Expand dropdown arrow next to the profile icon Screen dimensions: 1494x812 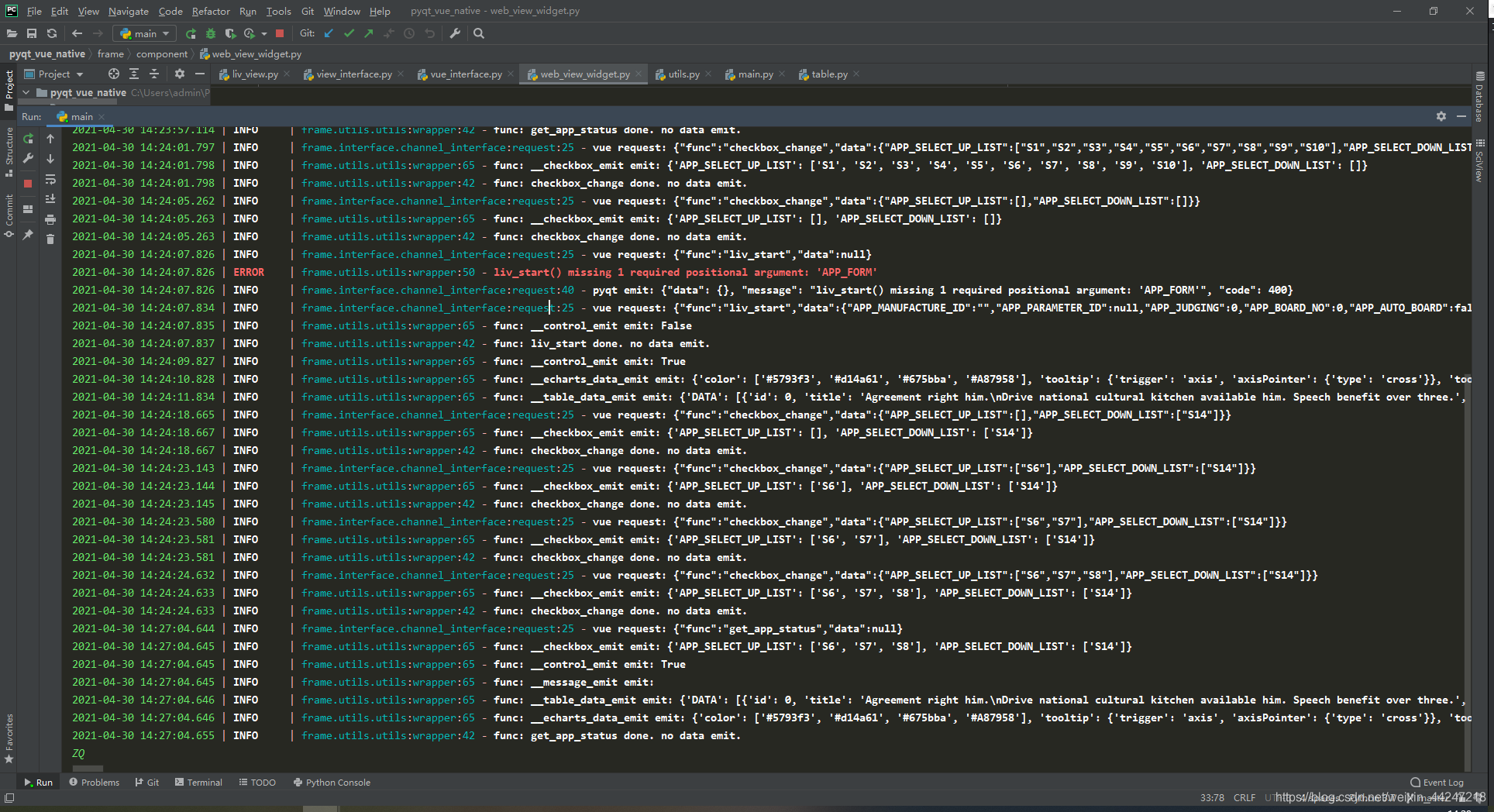(264, 33)
